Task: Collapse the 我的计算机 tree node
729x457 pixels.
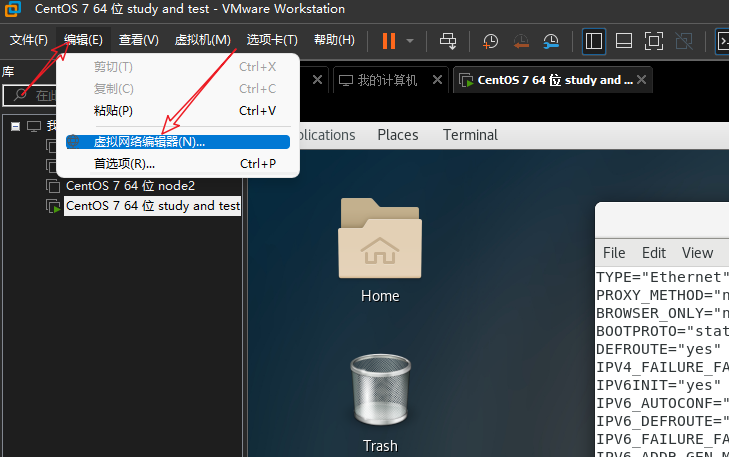Action: (15, 126)
